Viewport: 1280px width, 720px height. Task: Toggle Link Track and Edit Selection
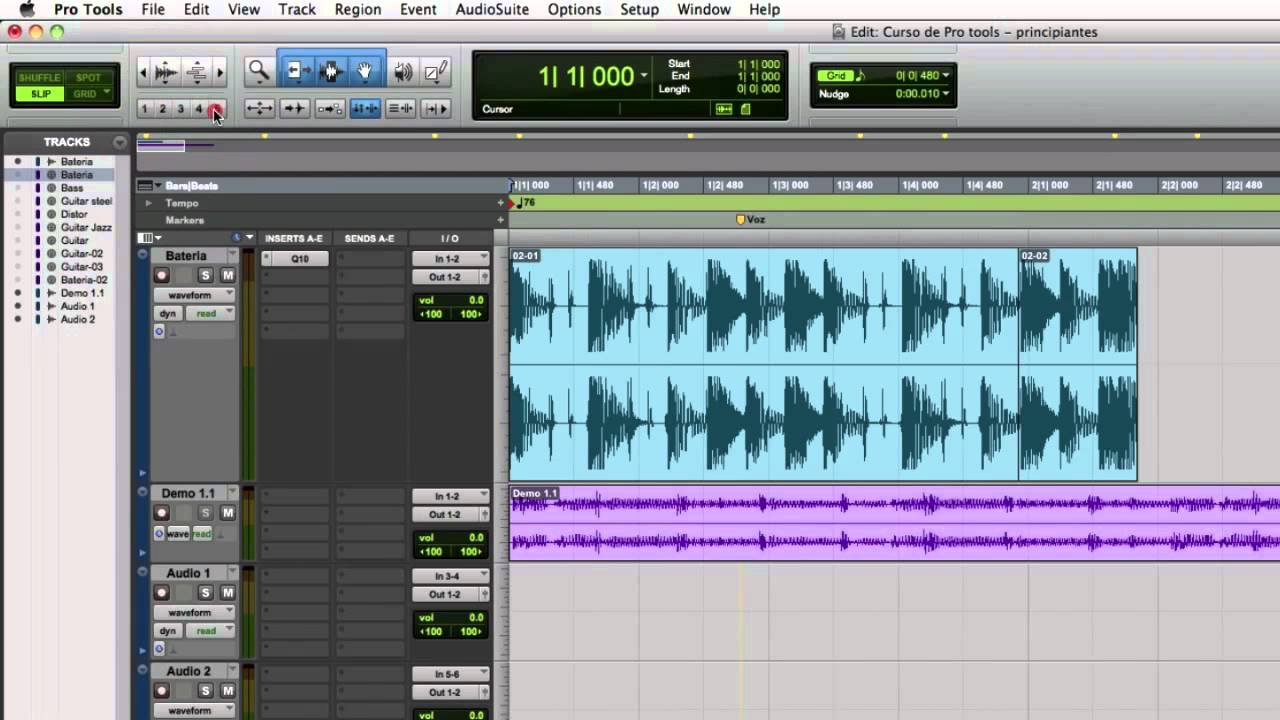coord(400,108)
